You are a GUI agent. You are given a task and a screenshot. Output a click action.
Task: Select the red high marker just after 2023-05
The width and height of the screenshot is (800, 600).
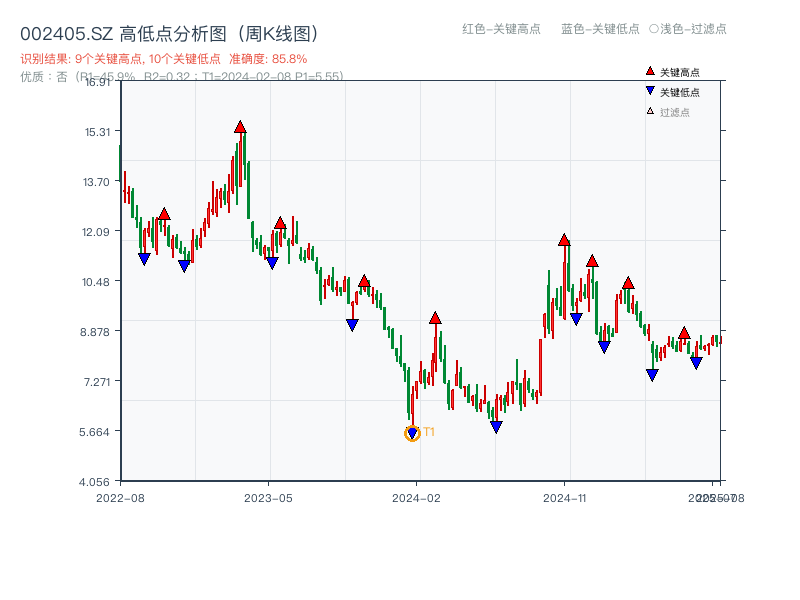click(x=280, y=223)
